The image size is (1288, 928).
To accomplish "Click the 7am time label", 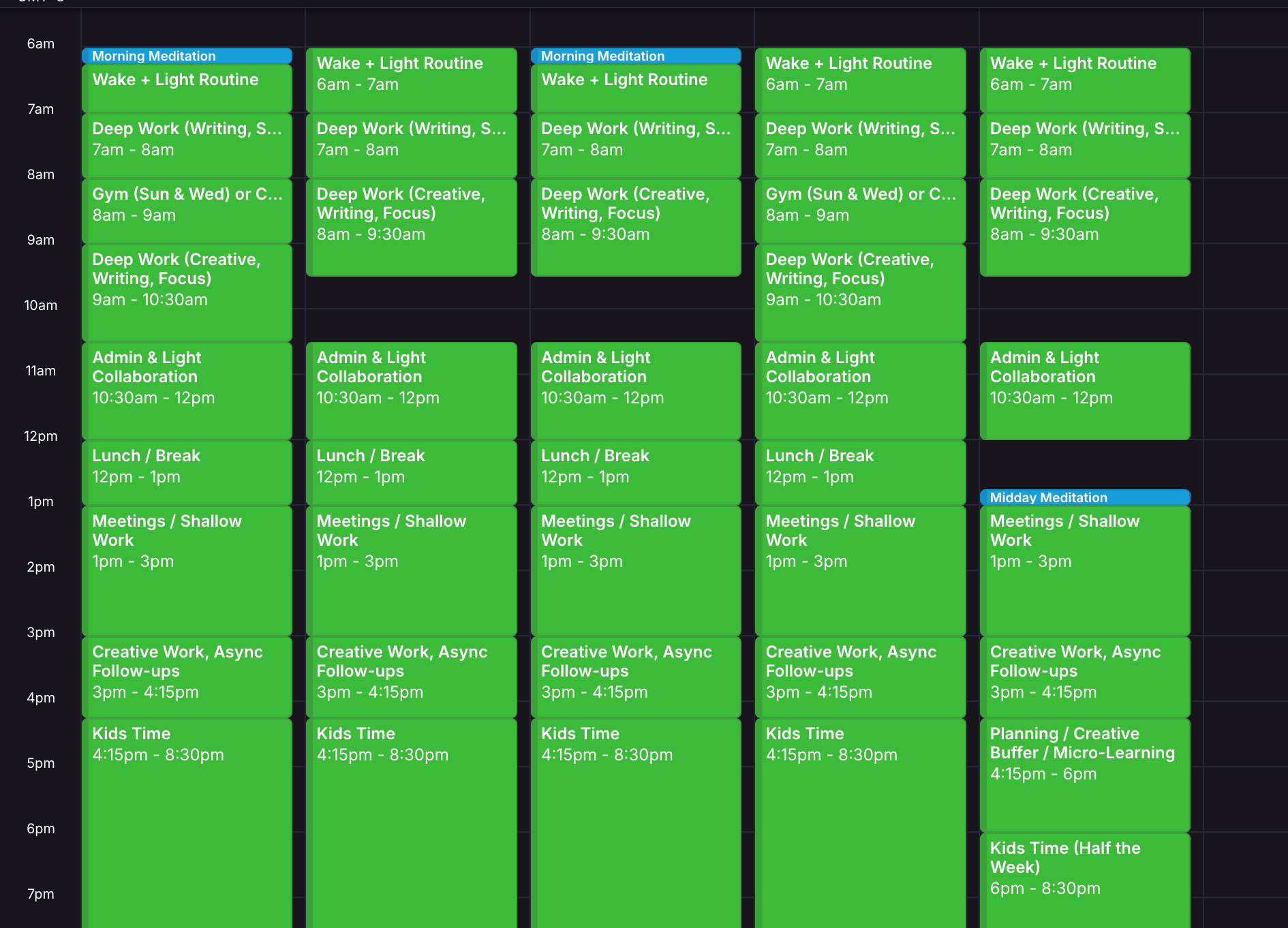I will [41, 109].
